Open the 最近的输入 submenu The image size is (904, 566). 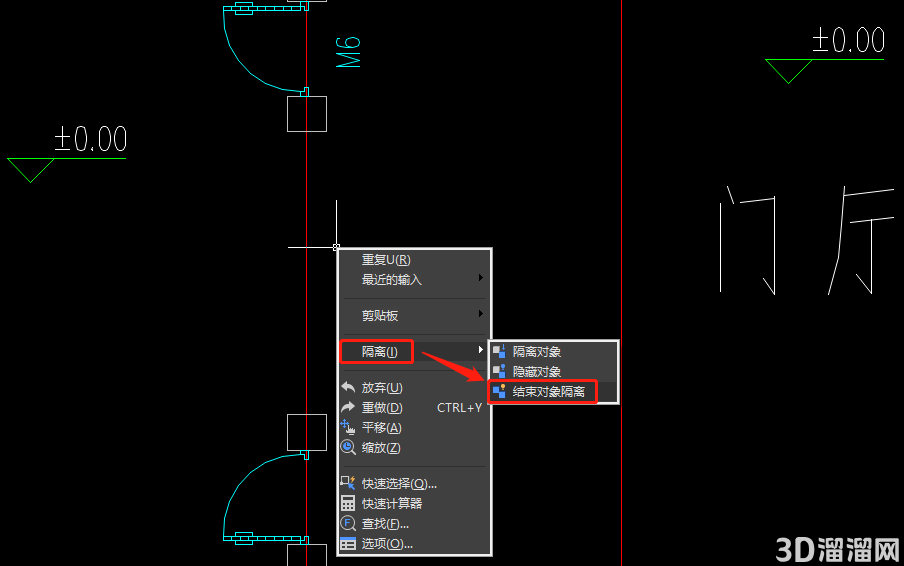pyautogui.click(x=414, y=280)
